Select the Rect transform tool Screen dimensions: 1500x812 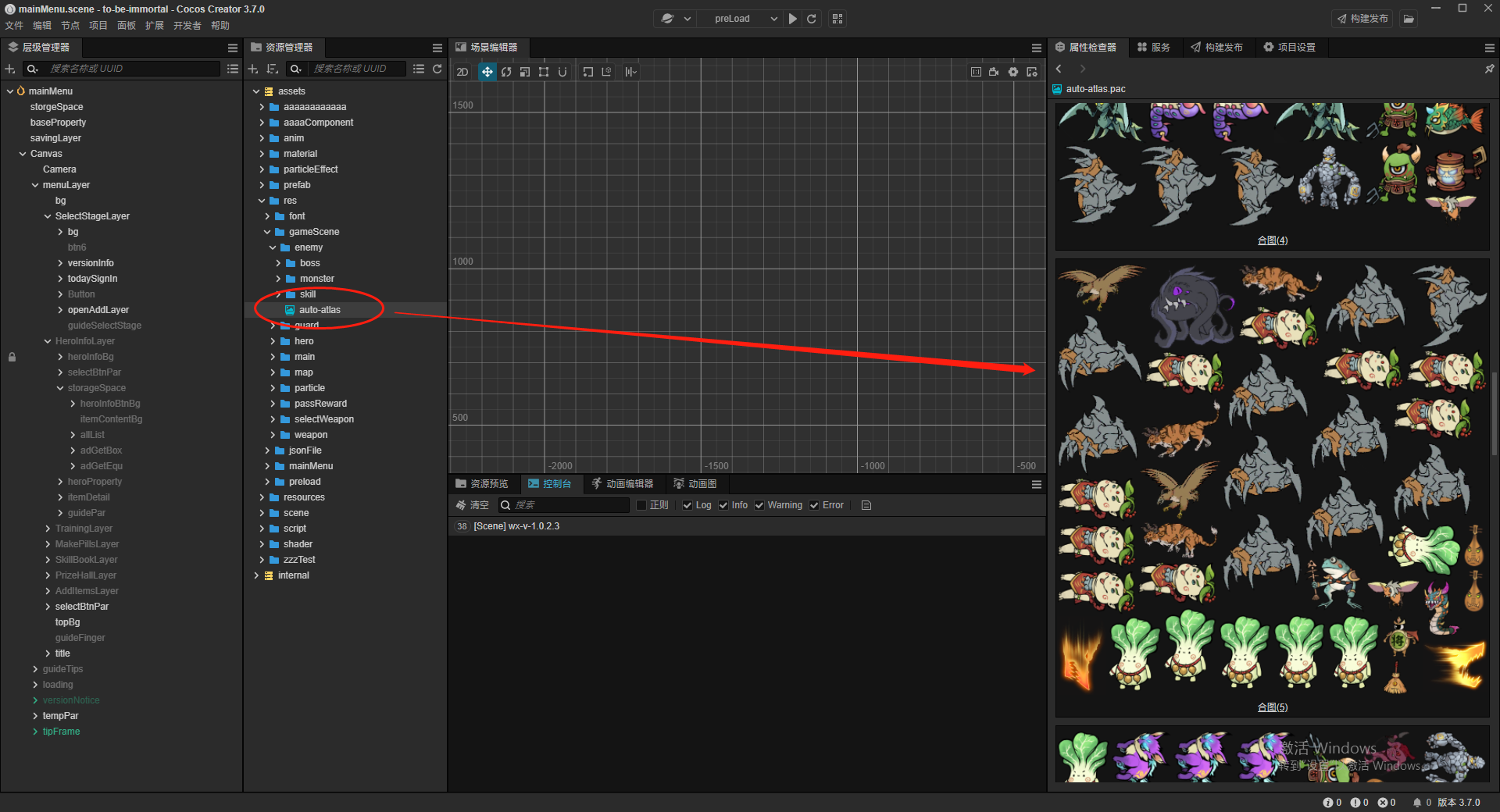[544, 72]
